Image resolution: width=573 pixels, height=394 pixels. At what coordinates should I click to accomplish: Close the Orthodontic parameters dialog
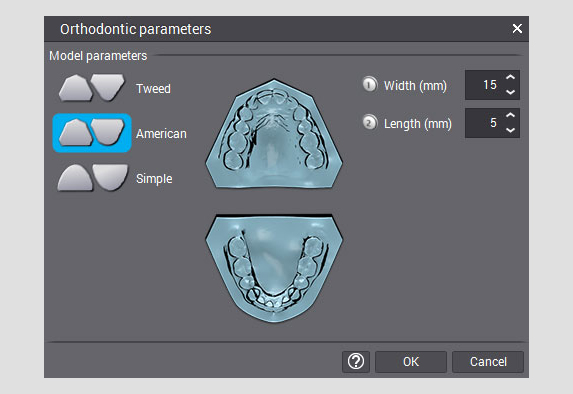click(x=517, y=29)
